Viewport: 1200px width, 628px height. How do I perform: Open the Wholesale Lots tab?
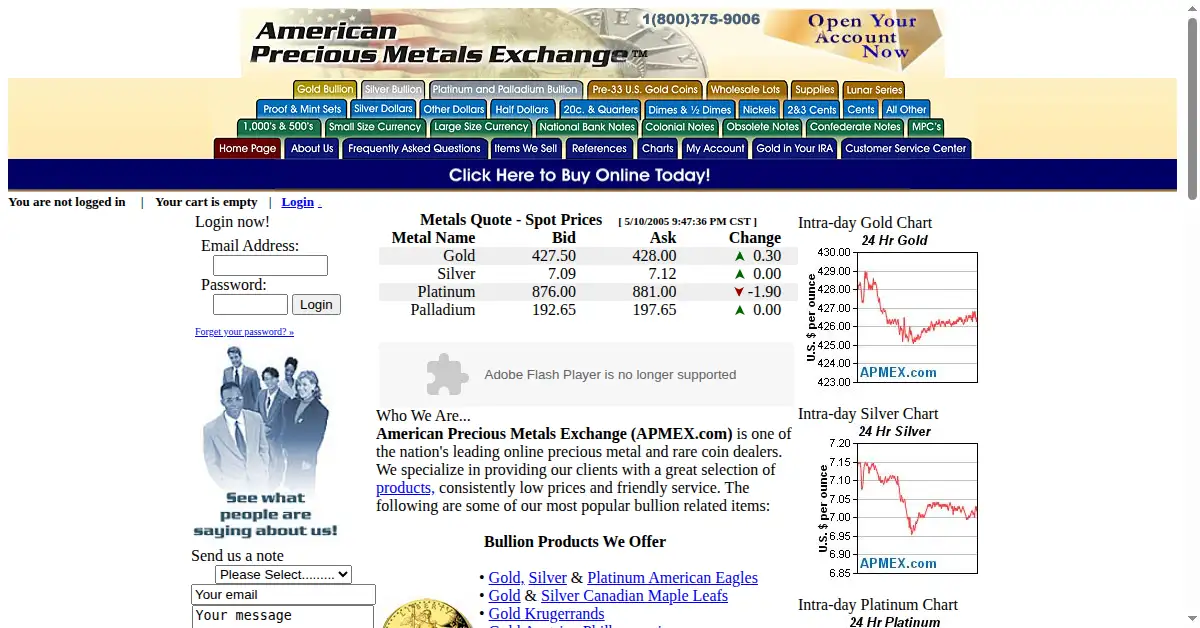coord(746,90)
